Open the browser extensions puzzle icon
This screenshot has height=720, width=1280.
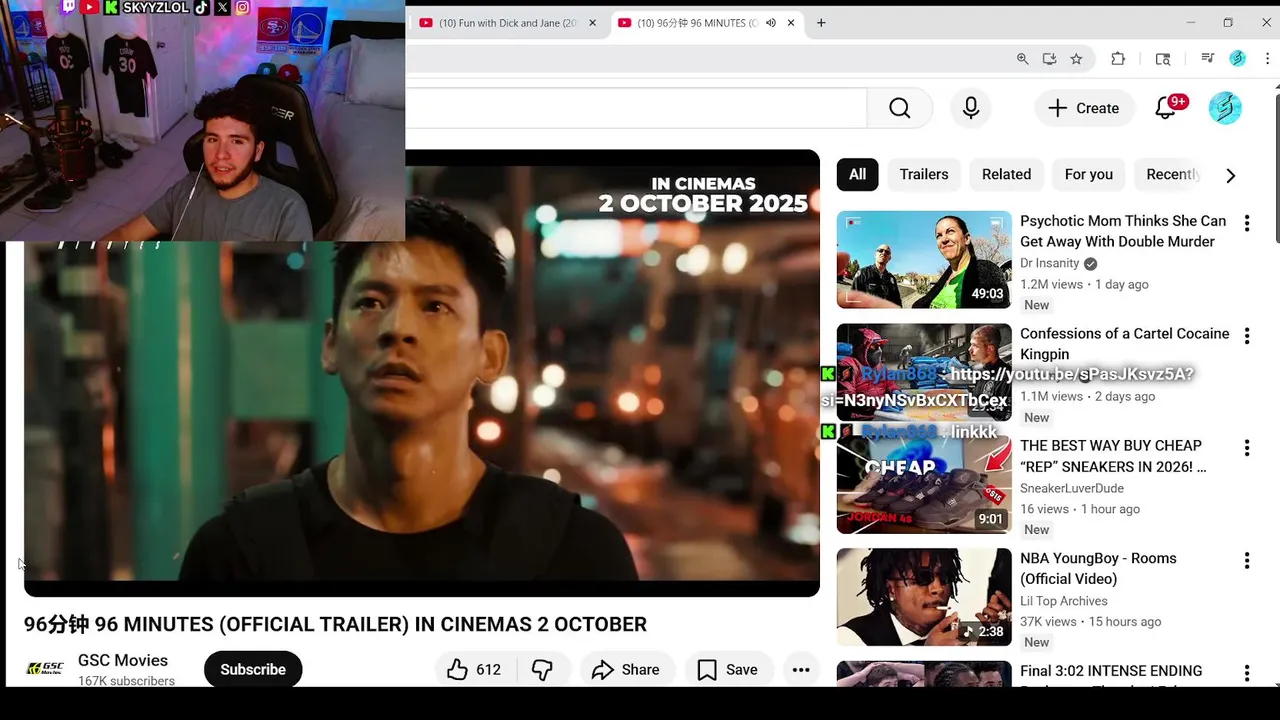coord(1118,59)
